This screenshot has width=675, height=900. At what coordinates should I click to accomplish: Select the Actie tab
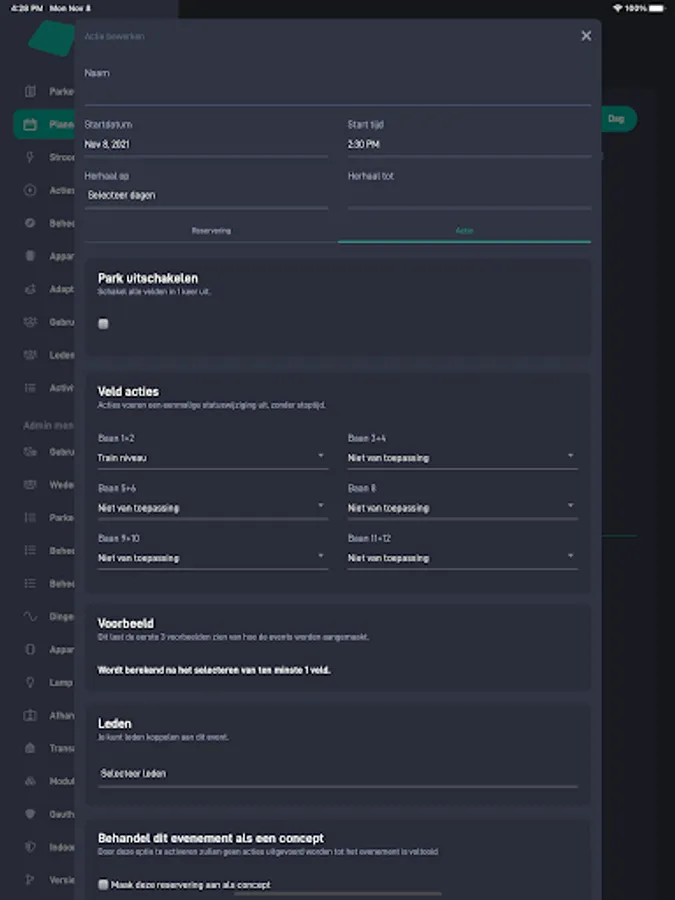click(464, 230)
